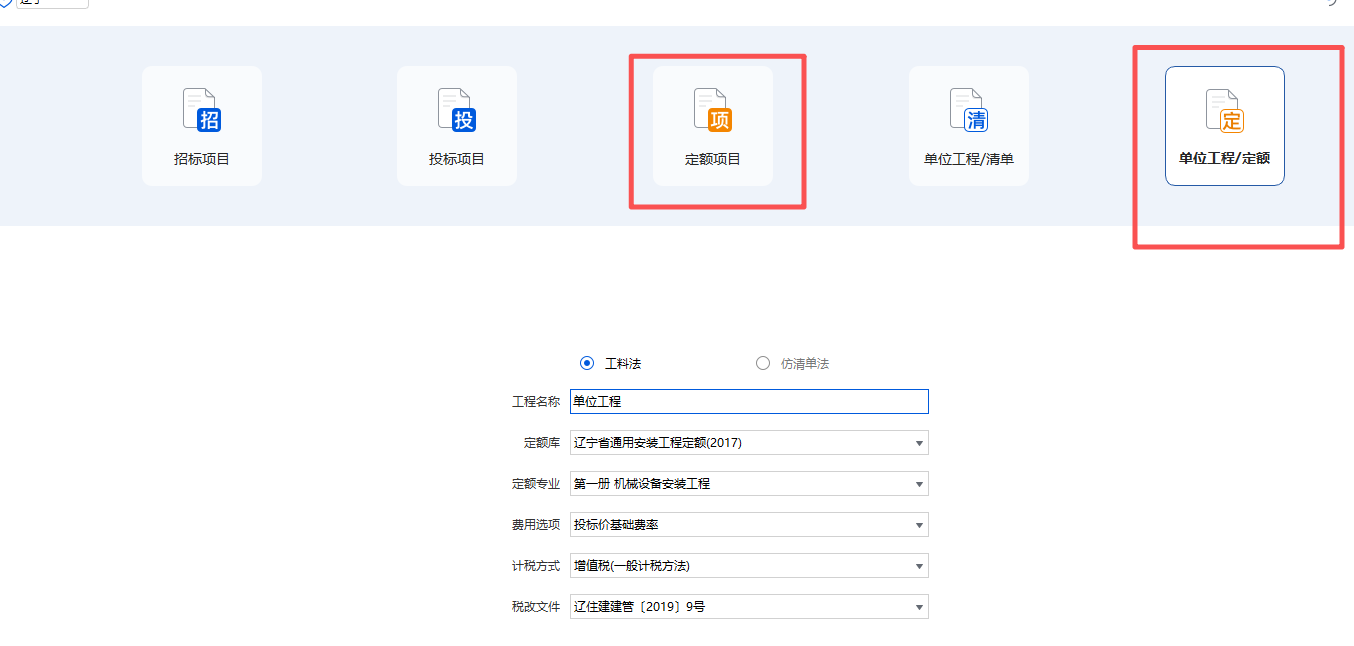Image resolution: width=1354 pixels, height=646 pixels.
Task: Click the highlighted 单位工程/定额 icon
Action: (1223, 125)
